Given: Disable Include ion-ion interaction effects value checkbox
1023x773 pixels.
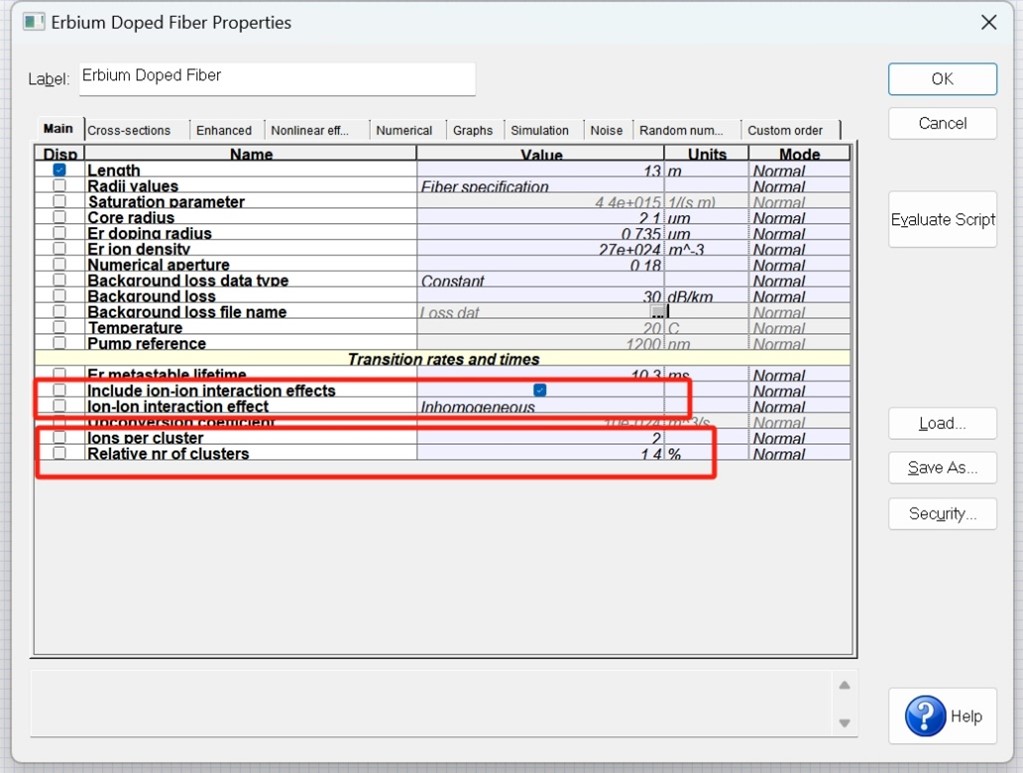Looking at the screenshot, I should point(540,390).
